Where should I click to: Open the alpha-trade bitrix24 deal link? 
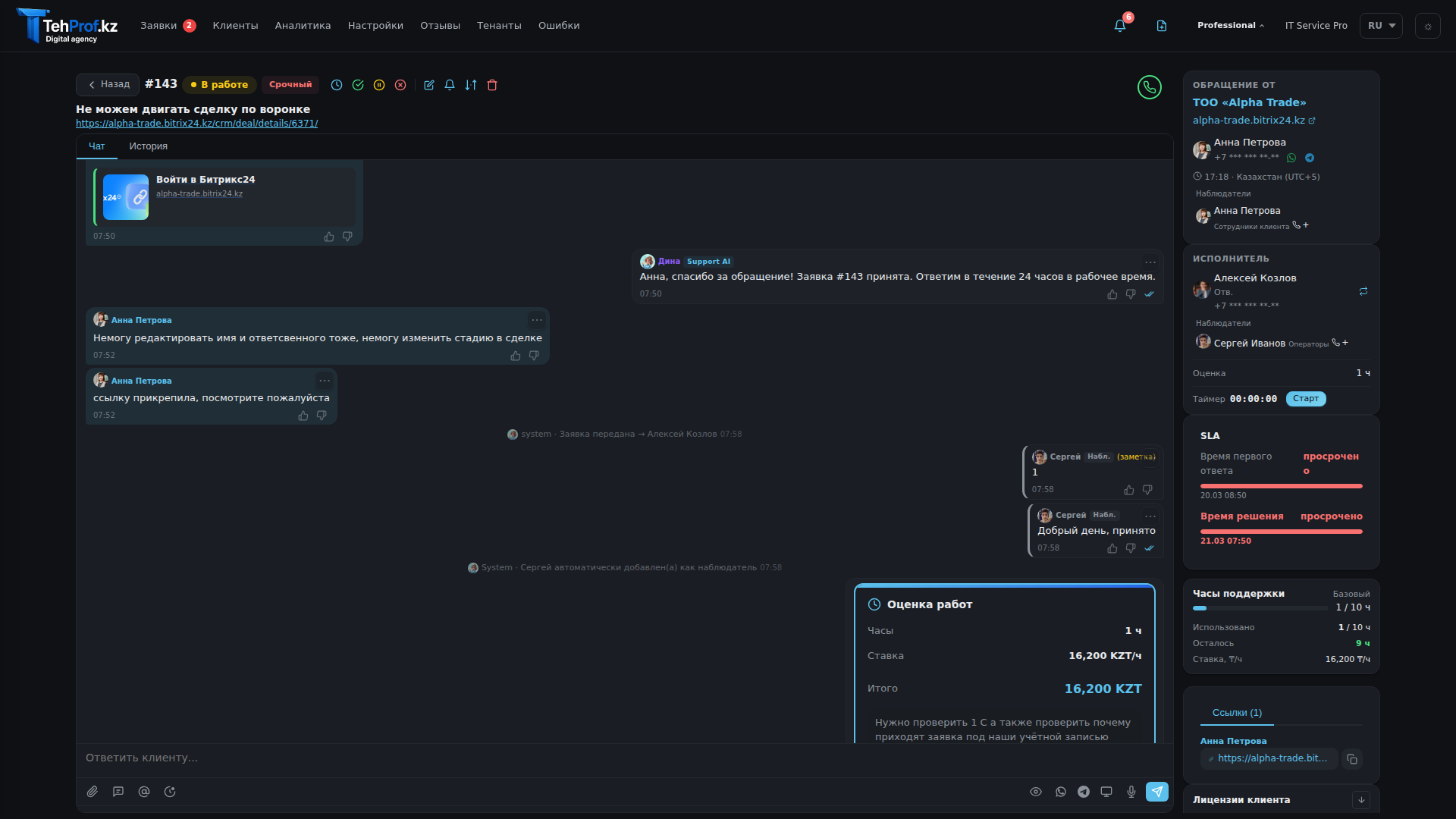(x=196, y=124)
